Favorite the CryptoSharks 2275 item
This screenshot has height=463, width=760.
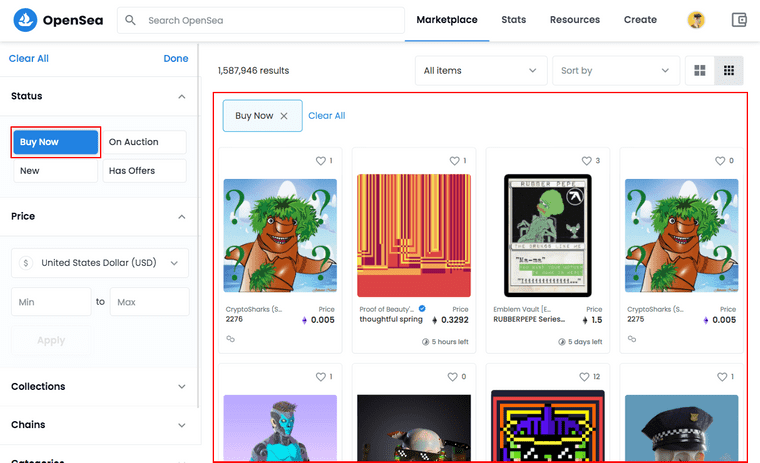[x=720, y=160]
